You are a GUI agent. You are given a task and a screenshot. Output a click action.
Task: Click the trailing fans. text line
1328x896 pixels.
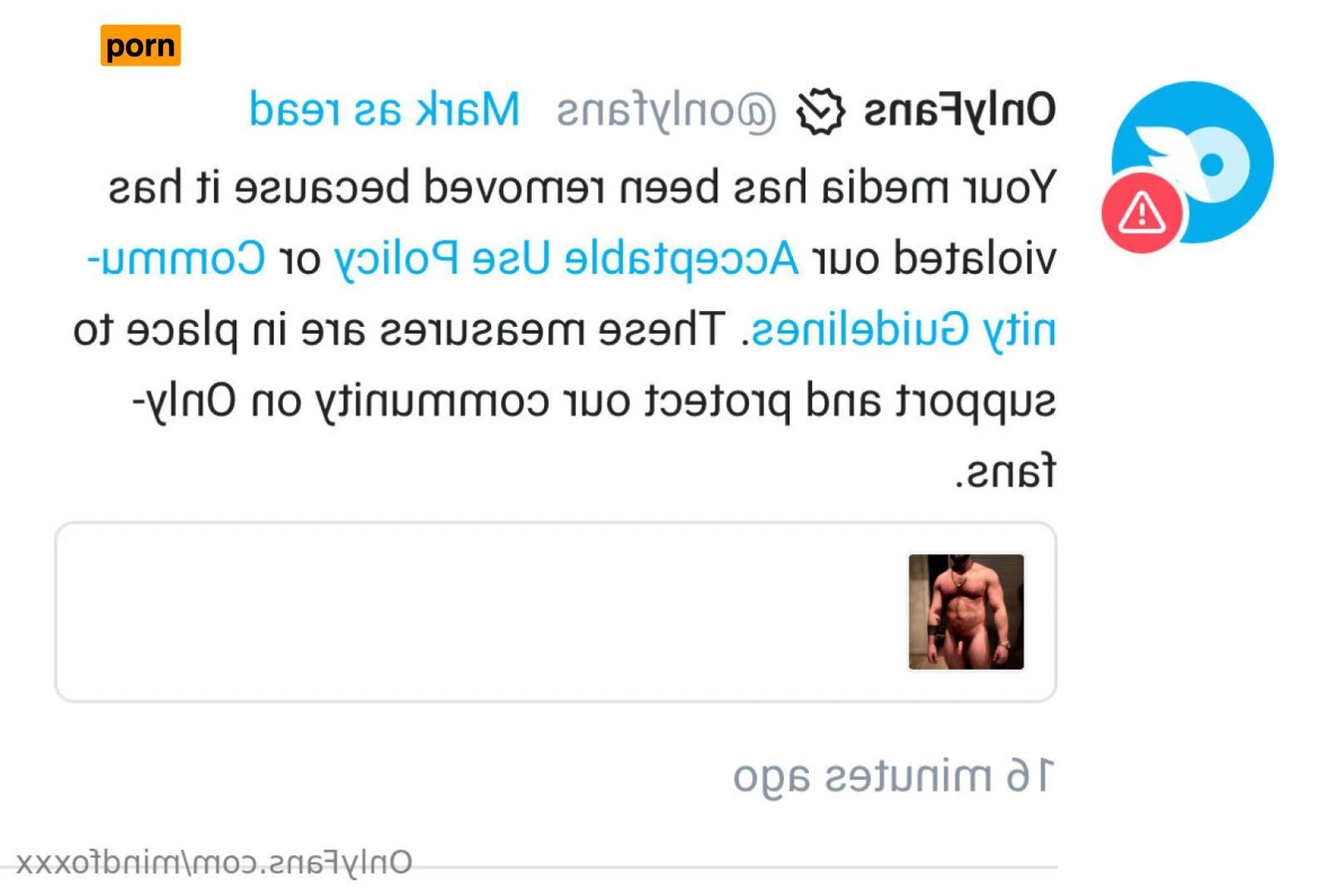(x=1005, y=472)
